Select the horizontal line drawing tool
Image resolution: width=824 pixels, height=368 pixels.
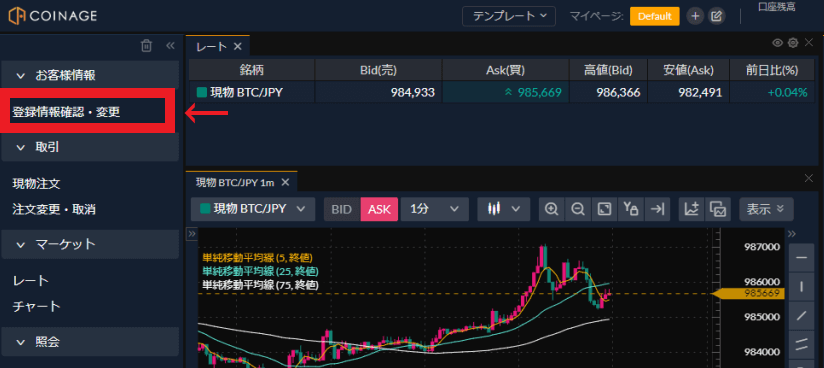point(801,258)
